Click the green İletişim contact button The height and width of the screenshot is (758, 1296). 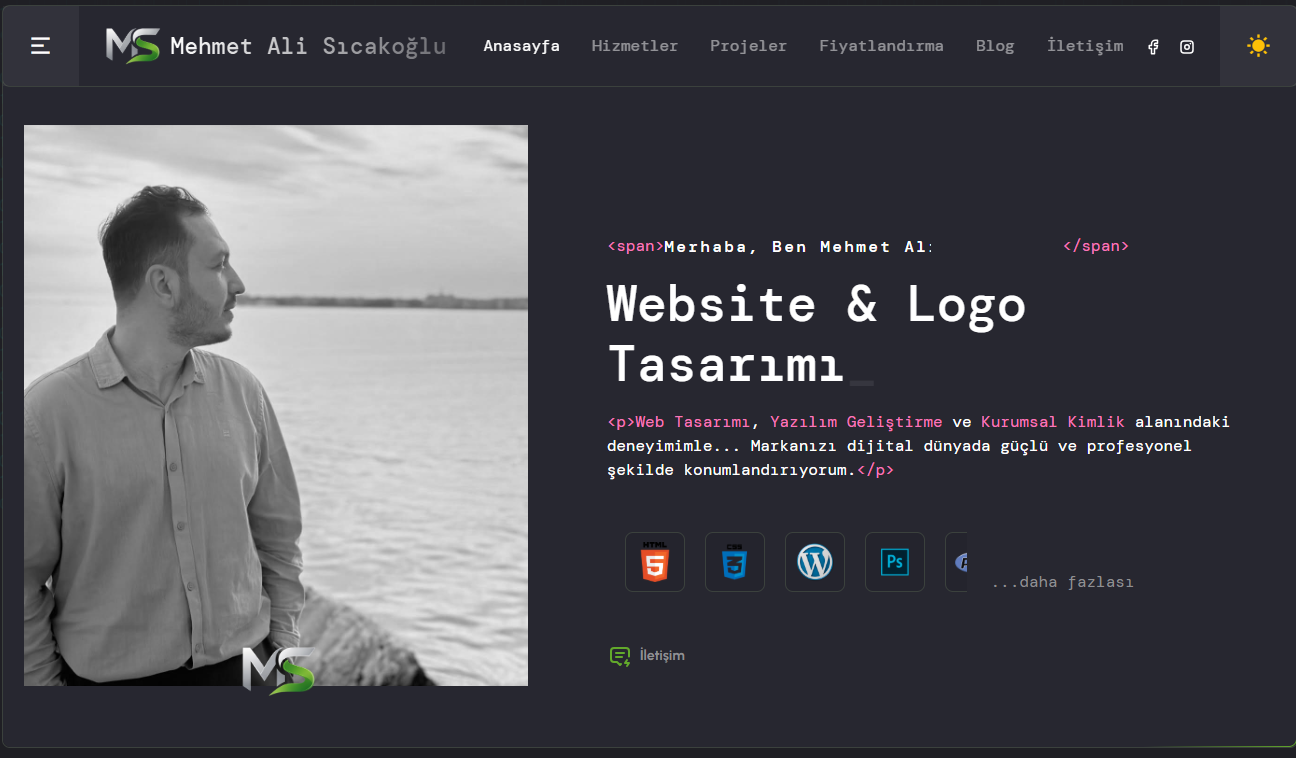[647, 656]
